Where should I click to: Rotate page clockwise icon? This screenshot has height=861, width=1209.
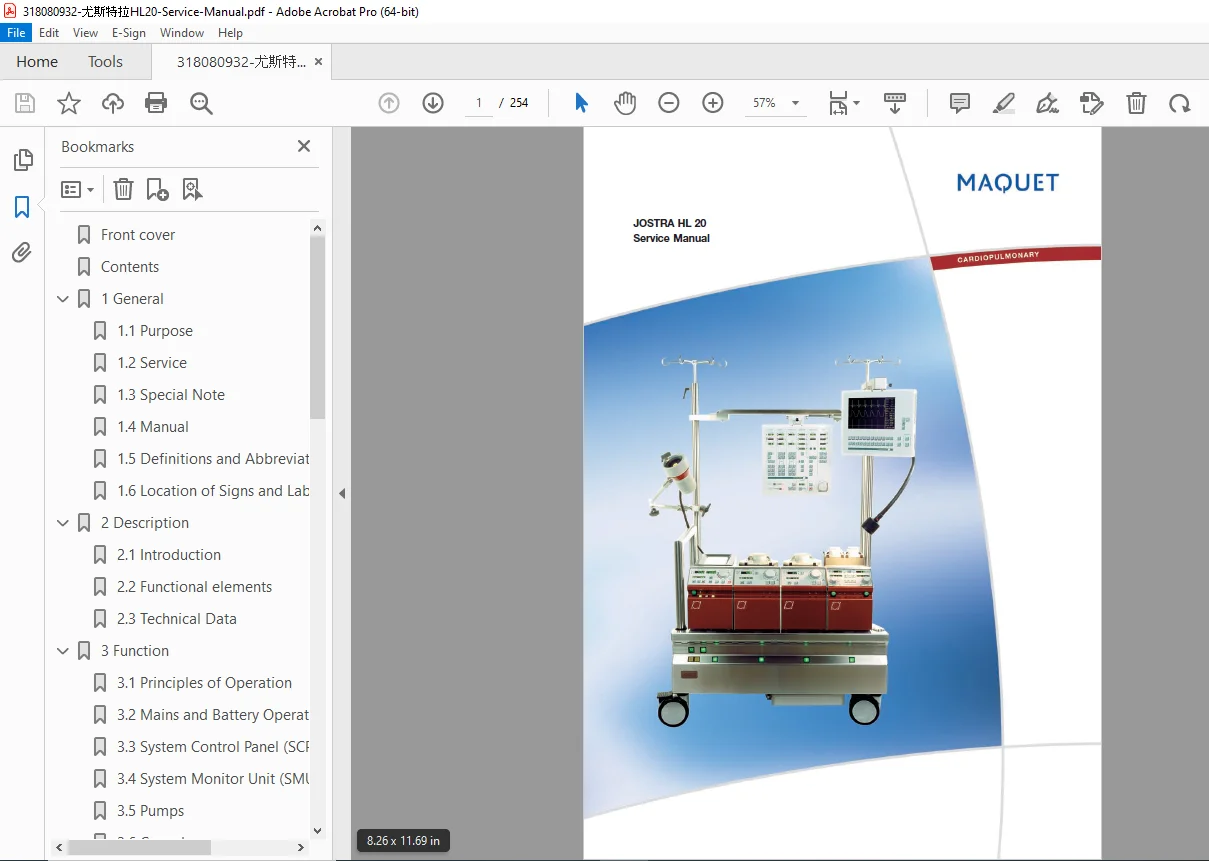pyautogui.click(x=1180, y=103)
